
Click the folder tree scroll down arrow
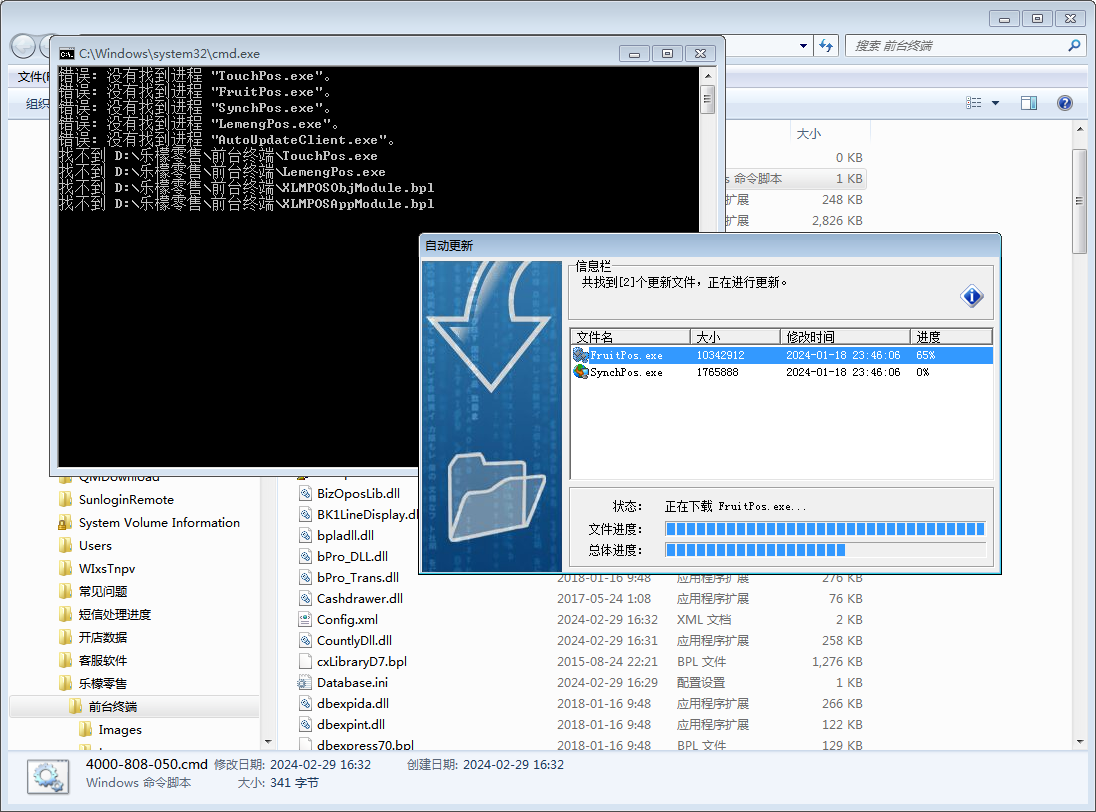click(x=268, y=742)
